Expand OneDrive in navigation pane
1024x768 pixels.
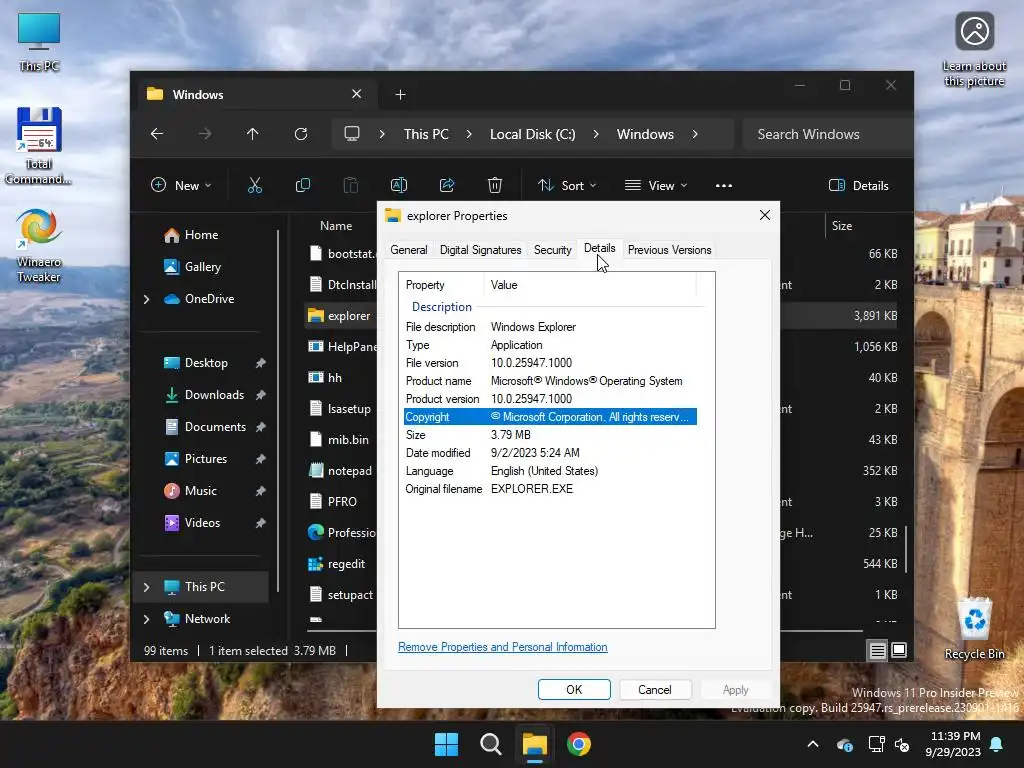(x=146, y=299)
